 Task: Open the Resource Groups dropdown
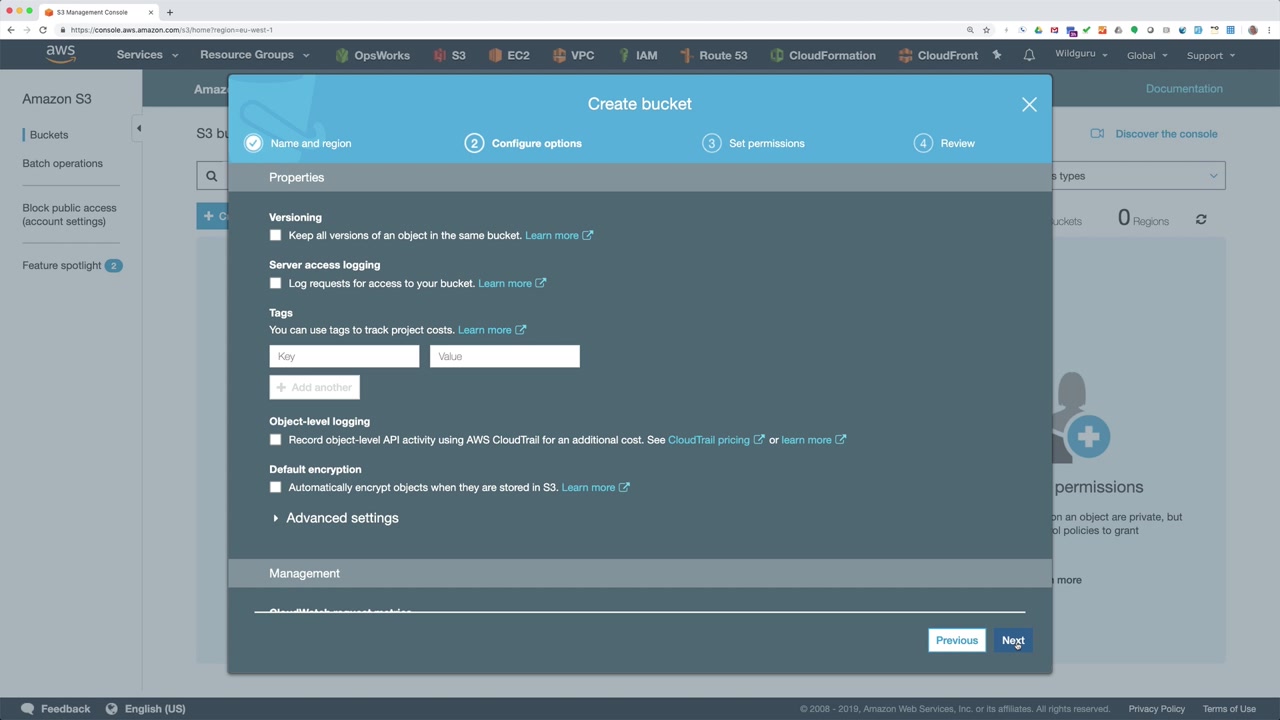coord(255,55)
